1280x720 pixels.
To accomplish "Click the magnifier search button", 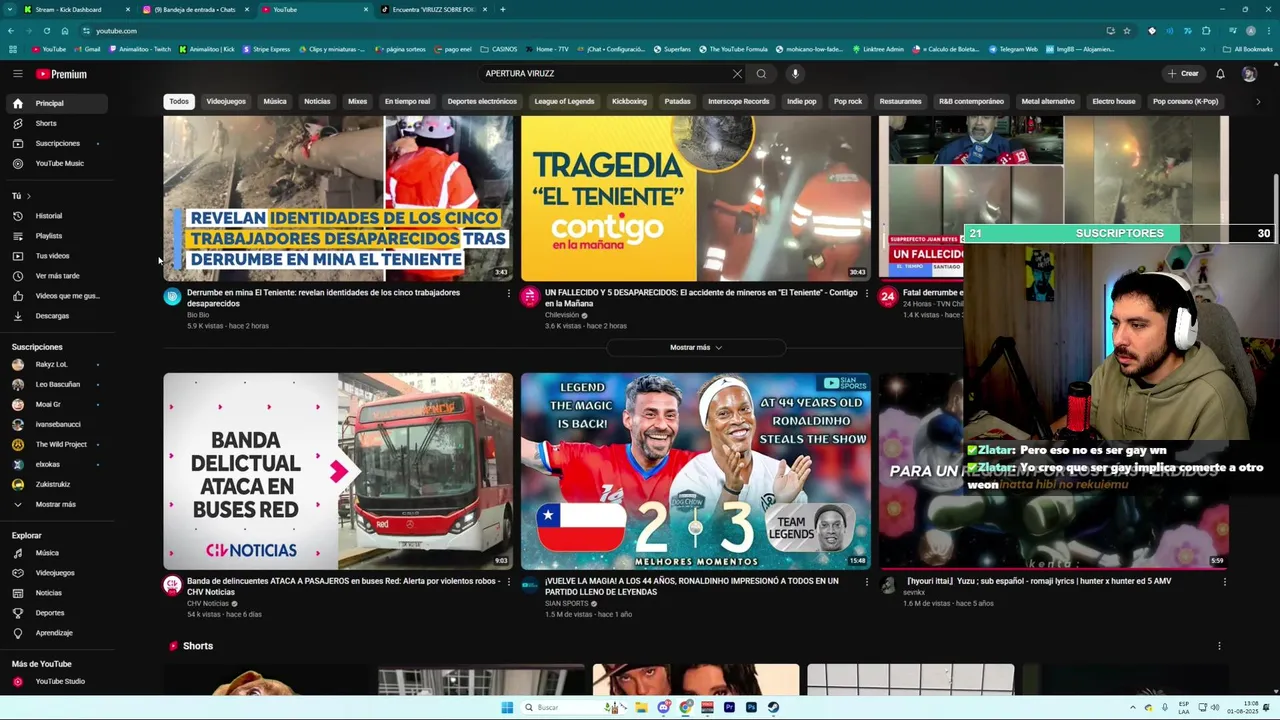I will pos(761,73).
